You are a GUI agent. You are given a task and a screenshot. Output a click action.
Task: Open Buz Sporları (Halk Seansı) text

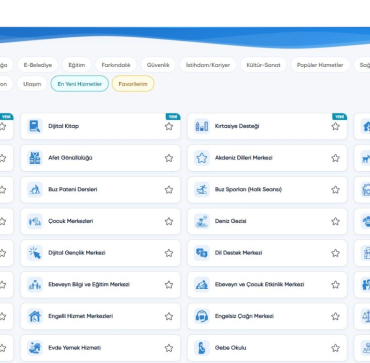coord(248,190)
